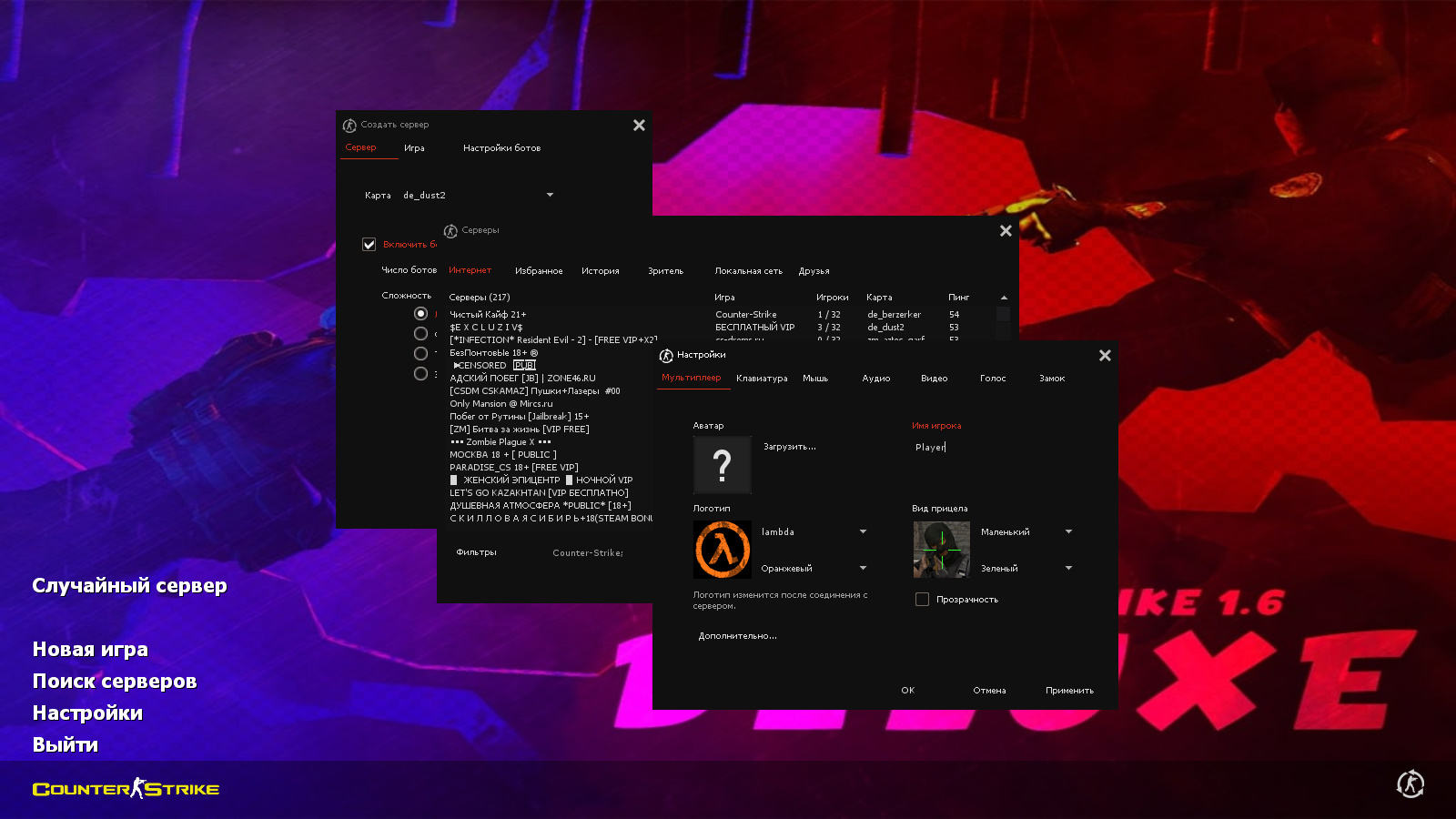The height and width of the screenshot is (819, 1456).
Task: Click the Имя игрока text field
Action: (992, 448)
